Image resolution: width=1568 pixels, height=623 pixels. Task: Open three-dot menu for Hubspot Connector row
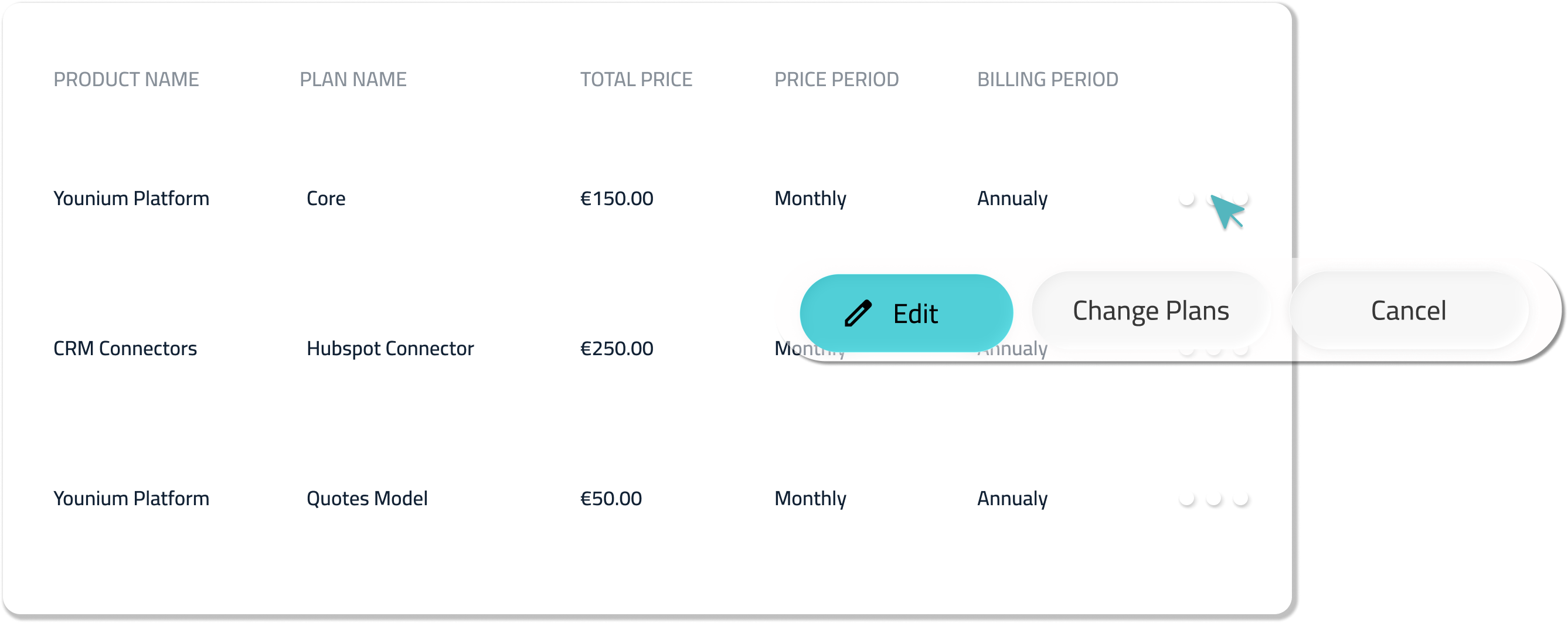pos(1213,350)
